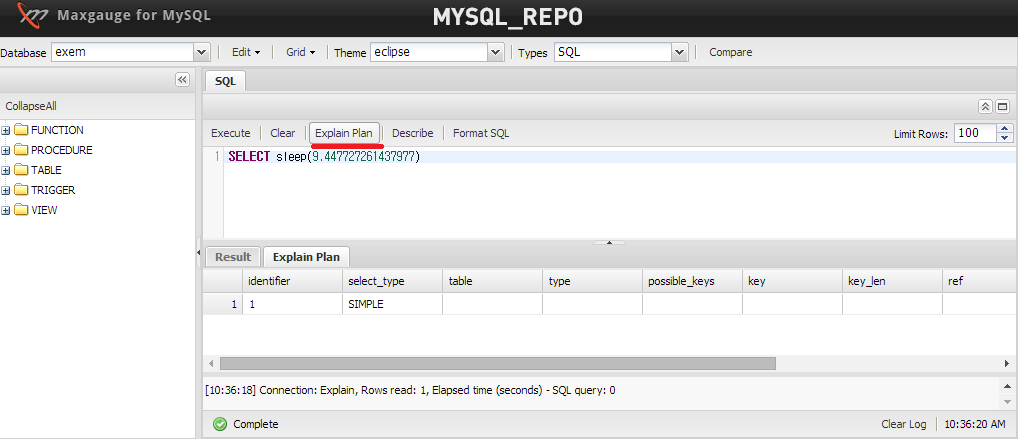The height and width of the screenshot is (439, 1018).
Task: Click the TABLE folder icon
Action: [21, 170]
